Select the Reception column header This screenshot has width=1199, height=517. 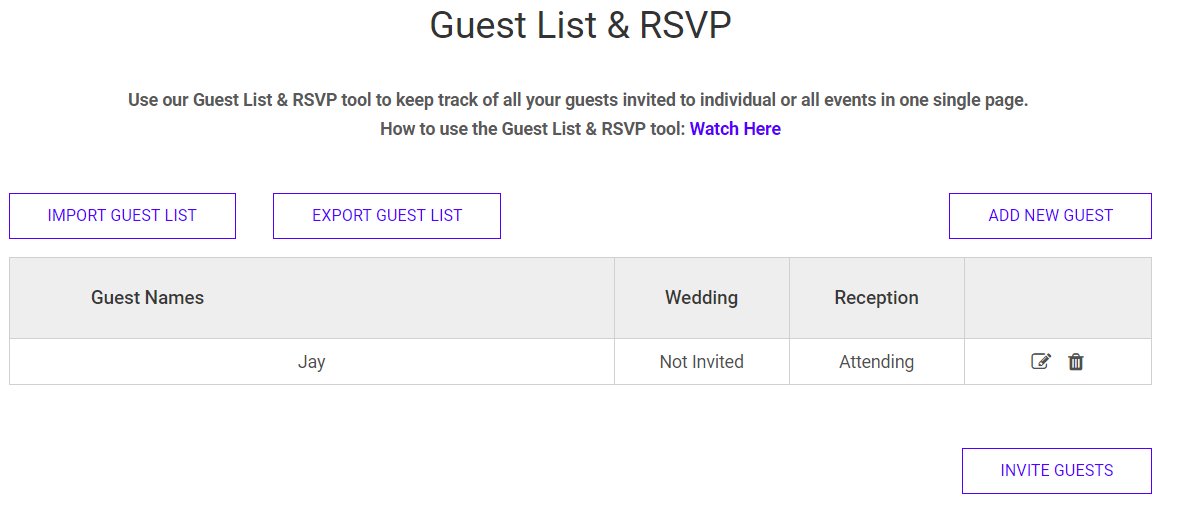[x=876, y=298]
